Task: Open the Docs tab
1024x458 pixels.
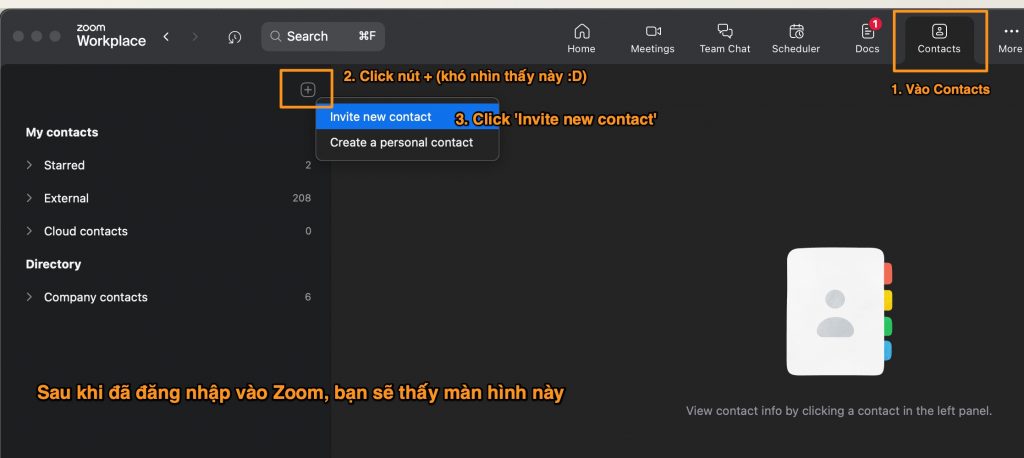Action: [x=867, y=39]
